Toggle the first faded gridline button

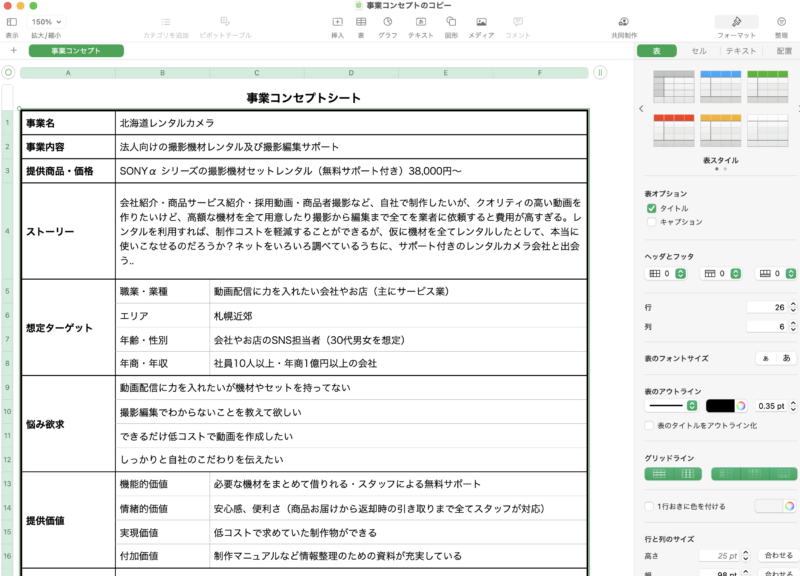click(x=726, y=474)
